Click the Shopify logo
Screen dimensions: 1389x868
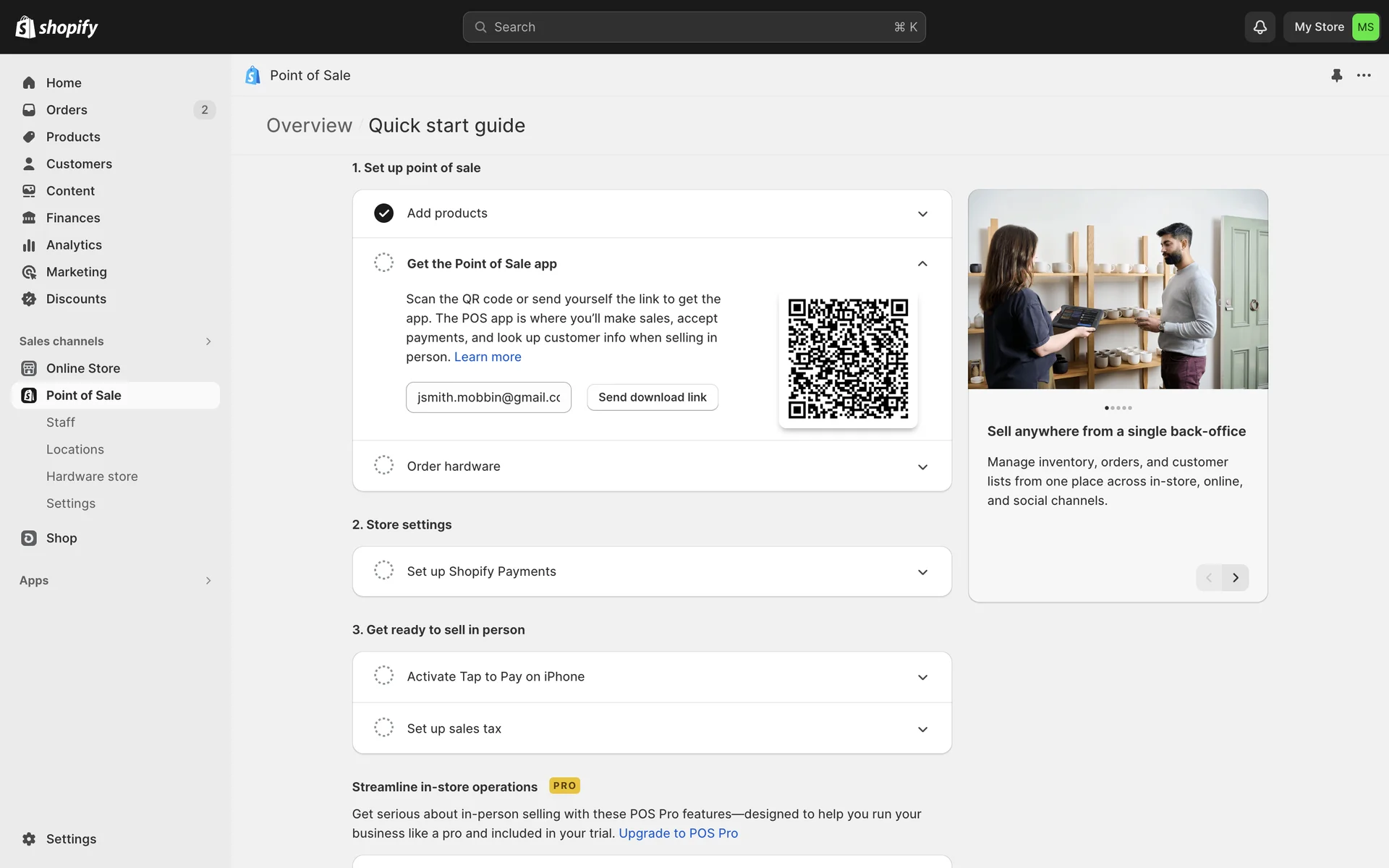click(56, 27)
